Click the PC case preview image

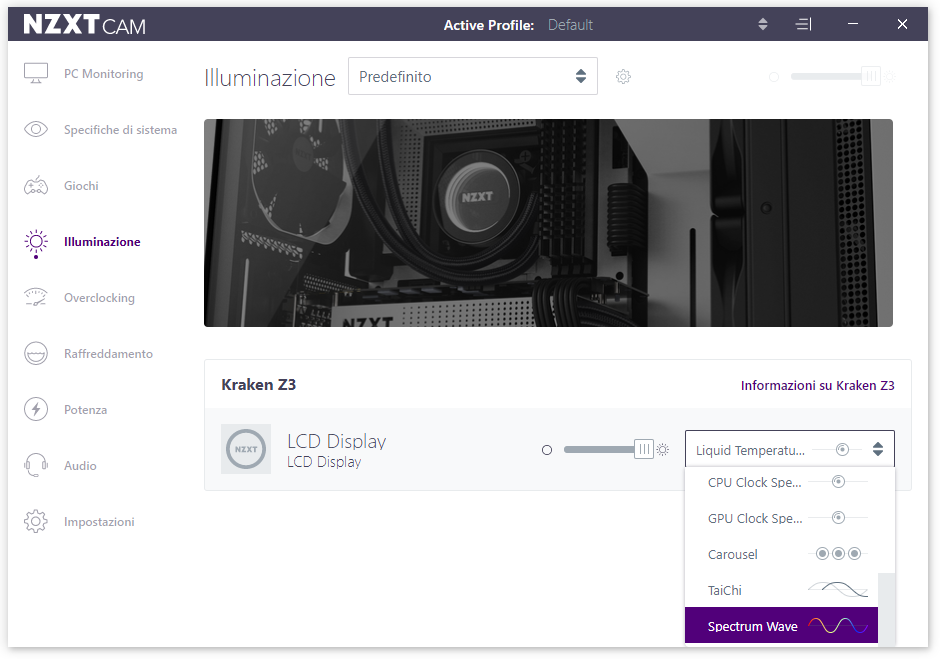coord(548,223)
